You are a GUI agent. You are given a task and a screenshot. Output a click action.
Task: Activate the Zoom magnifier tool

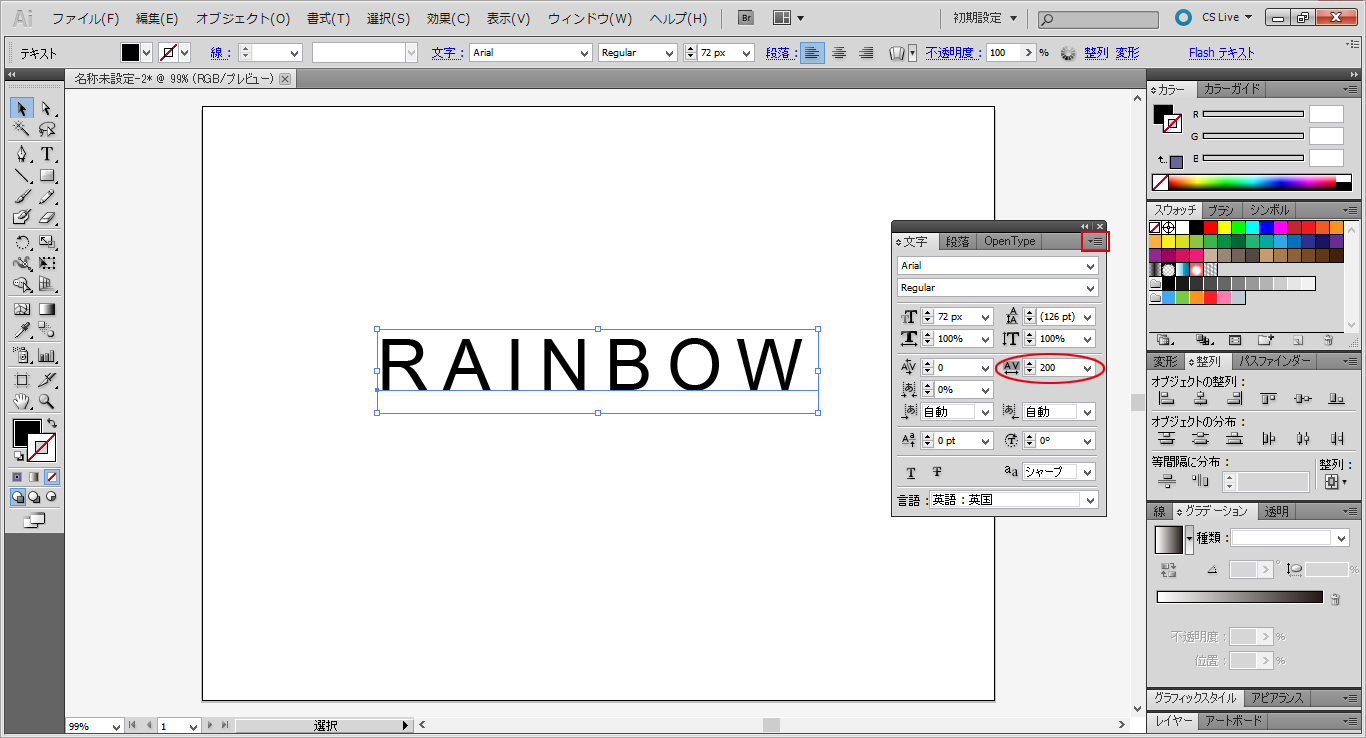[47, 402]
